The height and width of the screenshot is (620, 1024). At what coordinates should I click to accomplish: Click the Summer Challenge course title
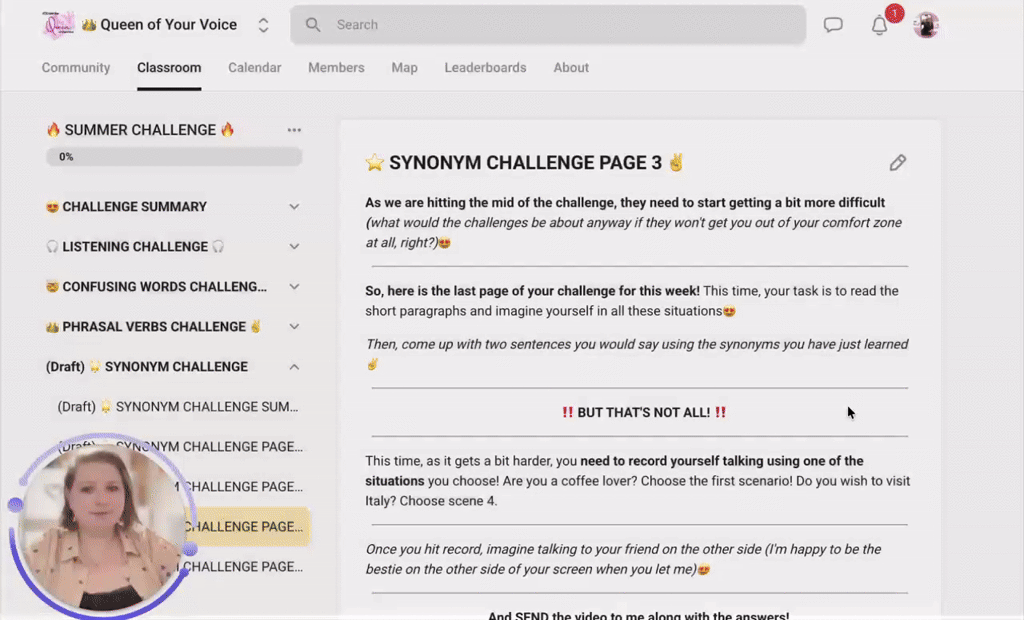tap(140, 130)
